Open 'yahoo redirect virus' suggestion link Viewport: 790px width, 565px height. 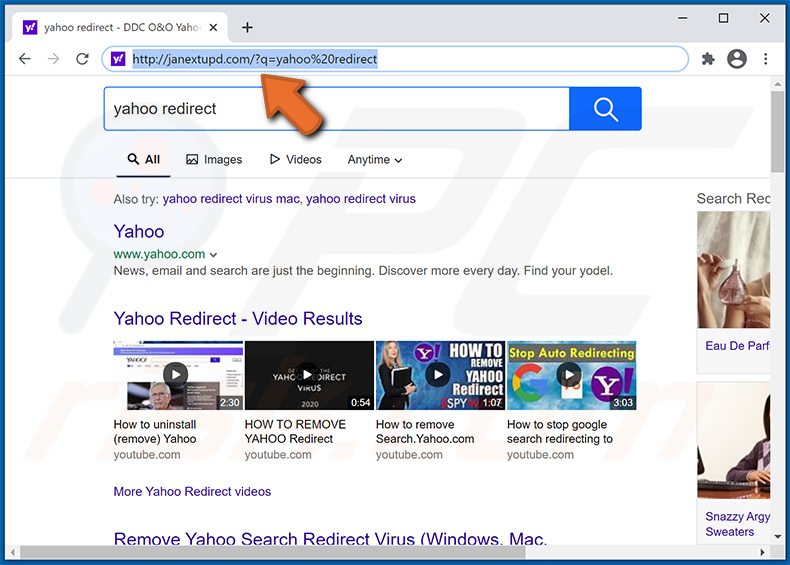[361, 199]
